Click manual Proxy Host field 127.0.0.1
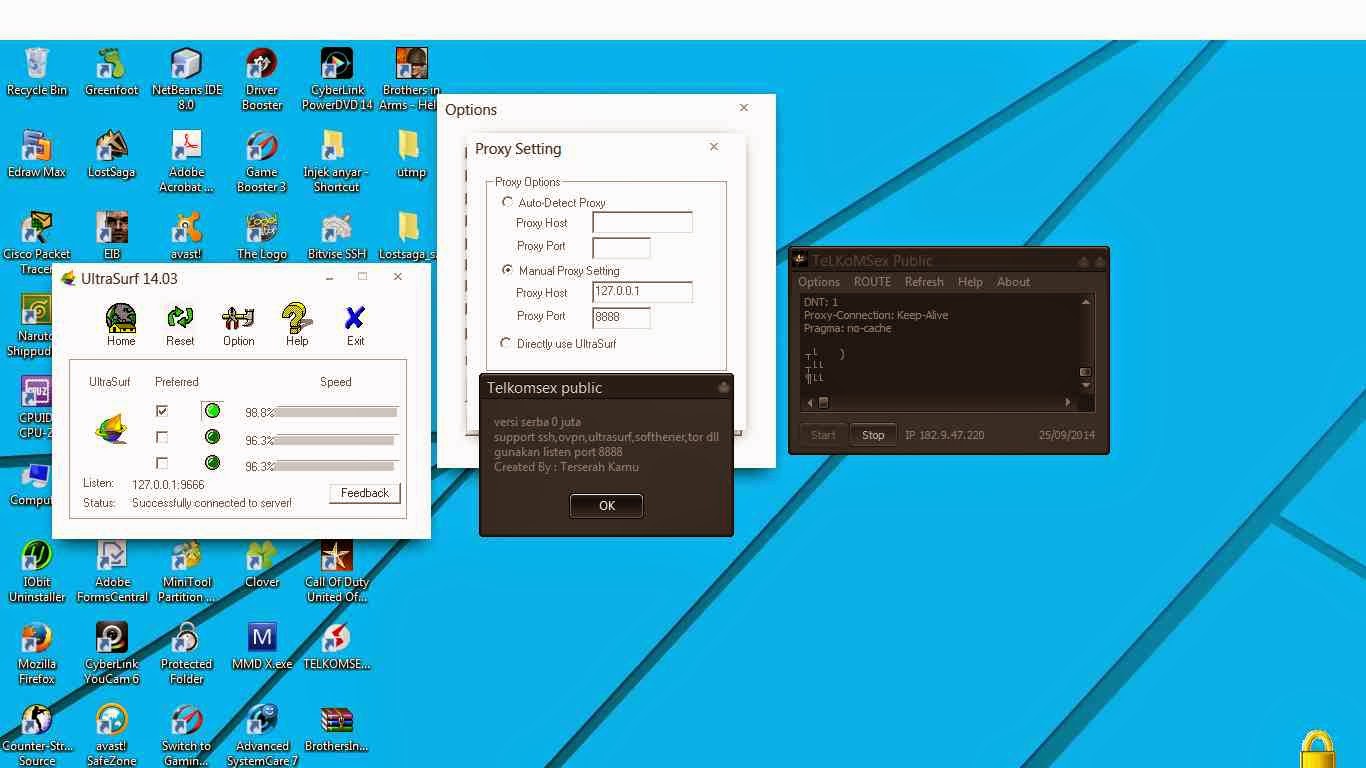This screenshot has width=1366, height=768. click(642, 292)
